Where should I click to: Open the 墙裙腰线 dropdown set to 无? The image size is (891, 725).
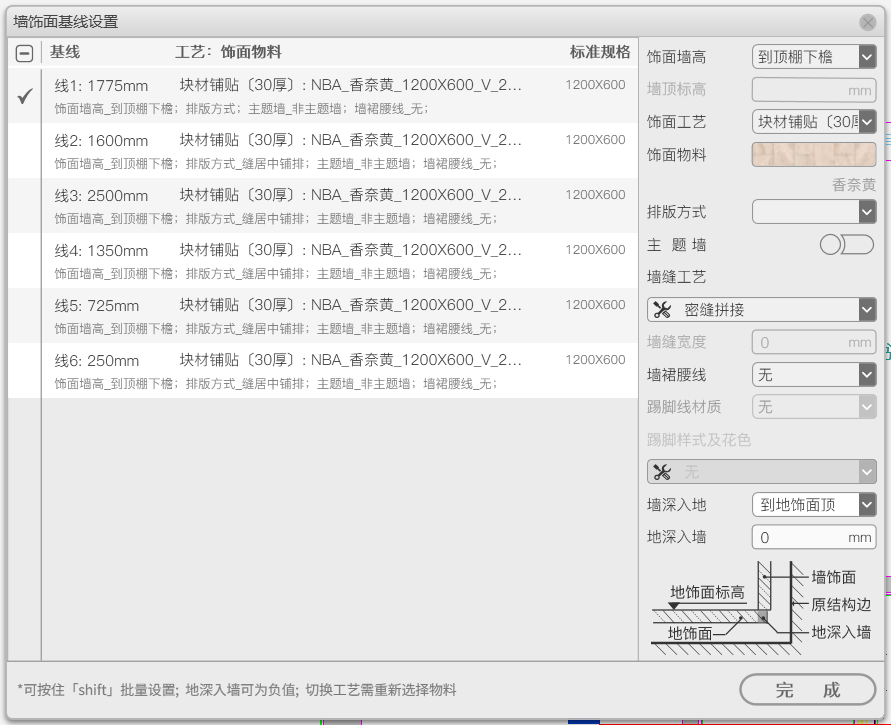814,374
